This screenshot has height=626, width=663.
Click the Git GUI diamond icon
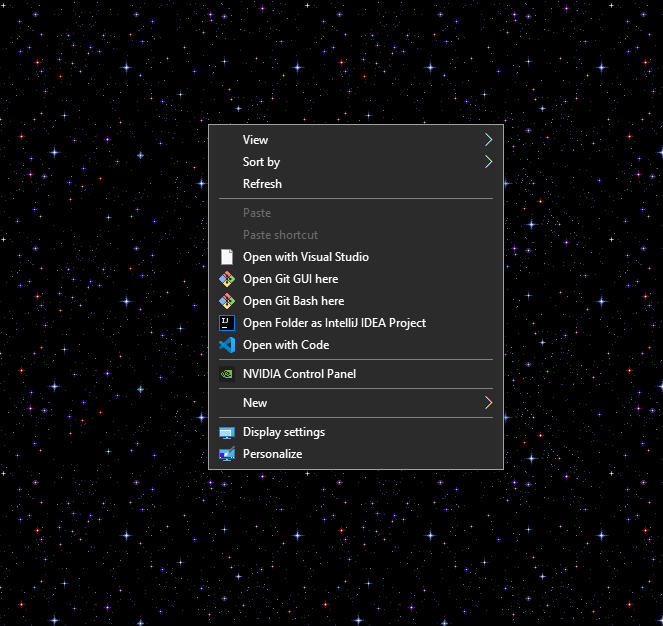[x=227, y=279]
